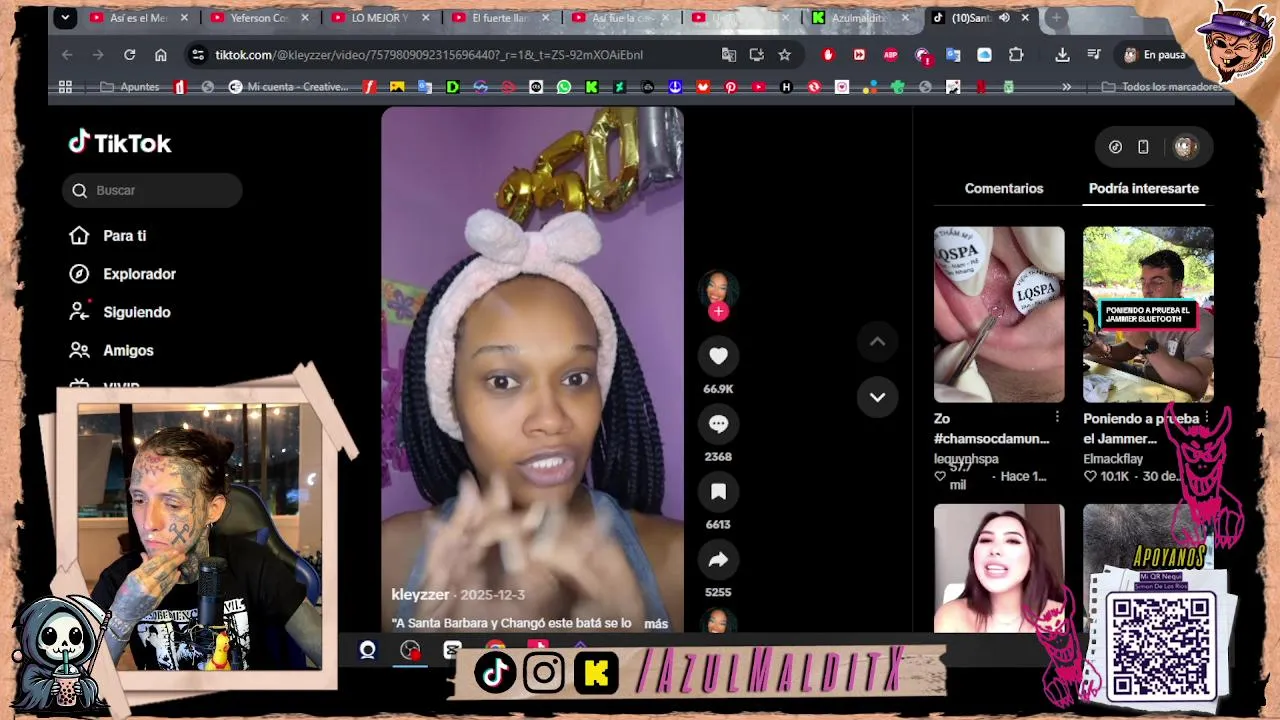This screenshot has width=1280, height=720.
Task: Open the apps grid in the bookmarks bar
Action: [65, 87]
